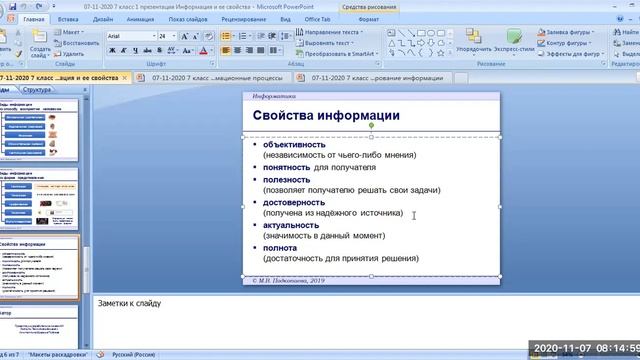This screenshot has width=640, height=360.
Task: Toggle italic with the К button
Action: pos(124,51)
